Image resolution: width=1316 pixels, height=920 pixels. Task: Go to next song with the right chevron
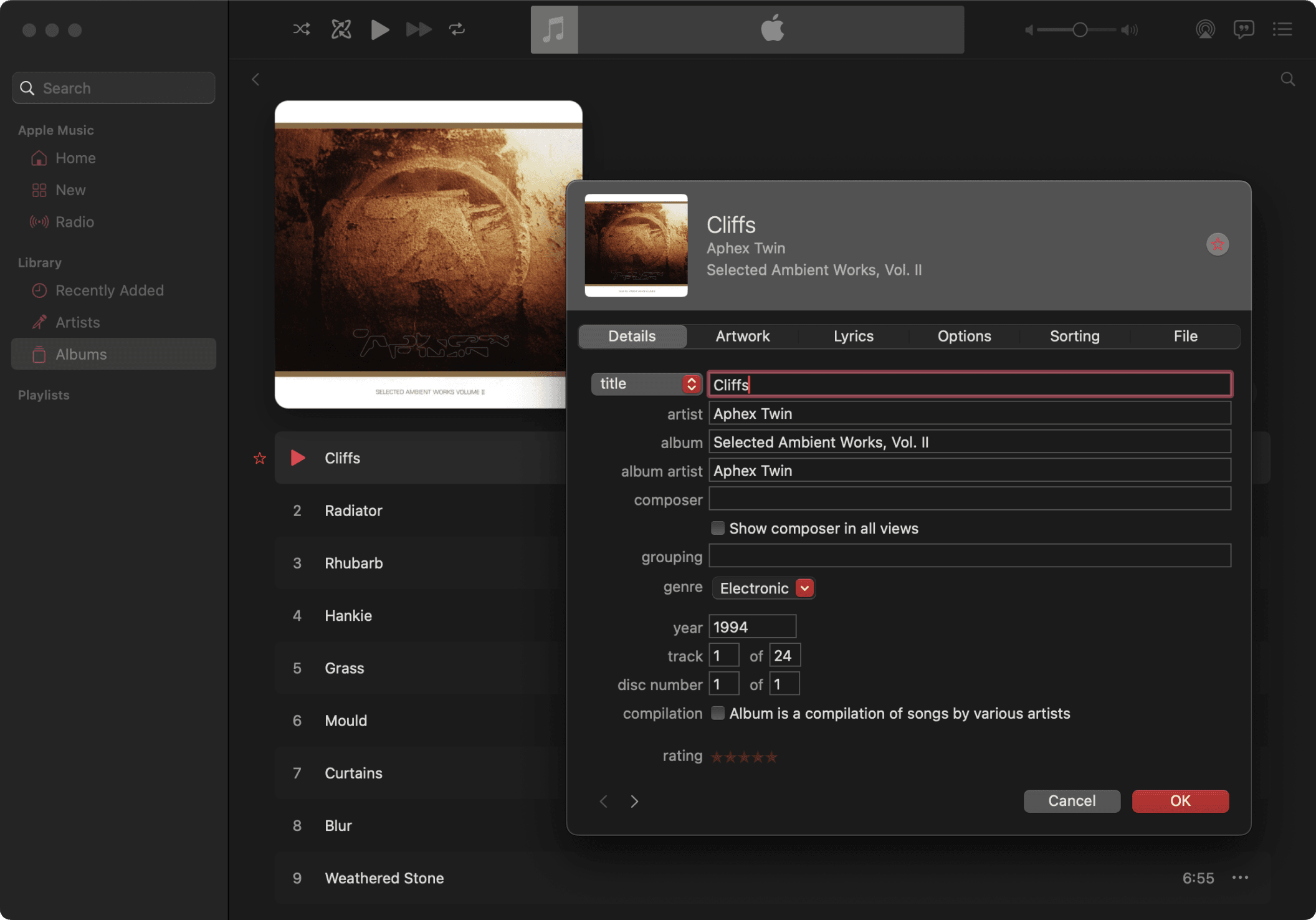point(634,801)
